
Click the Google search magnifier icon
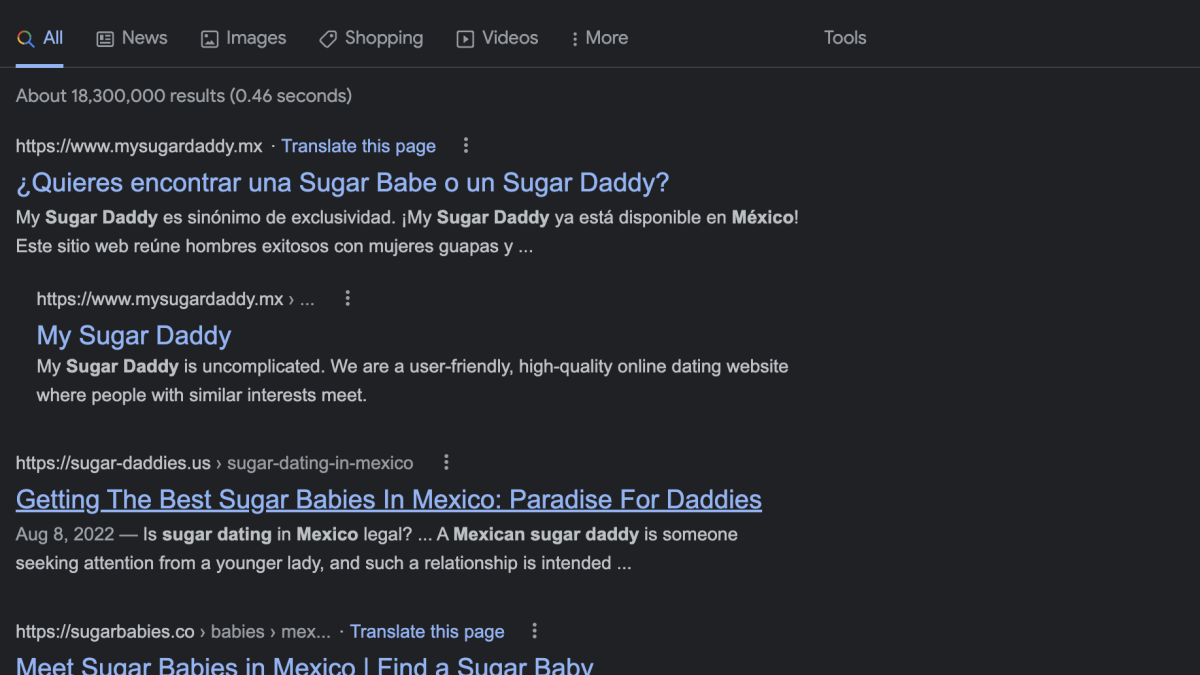click(x=25, y=38)
